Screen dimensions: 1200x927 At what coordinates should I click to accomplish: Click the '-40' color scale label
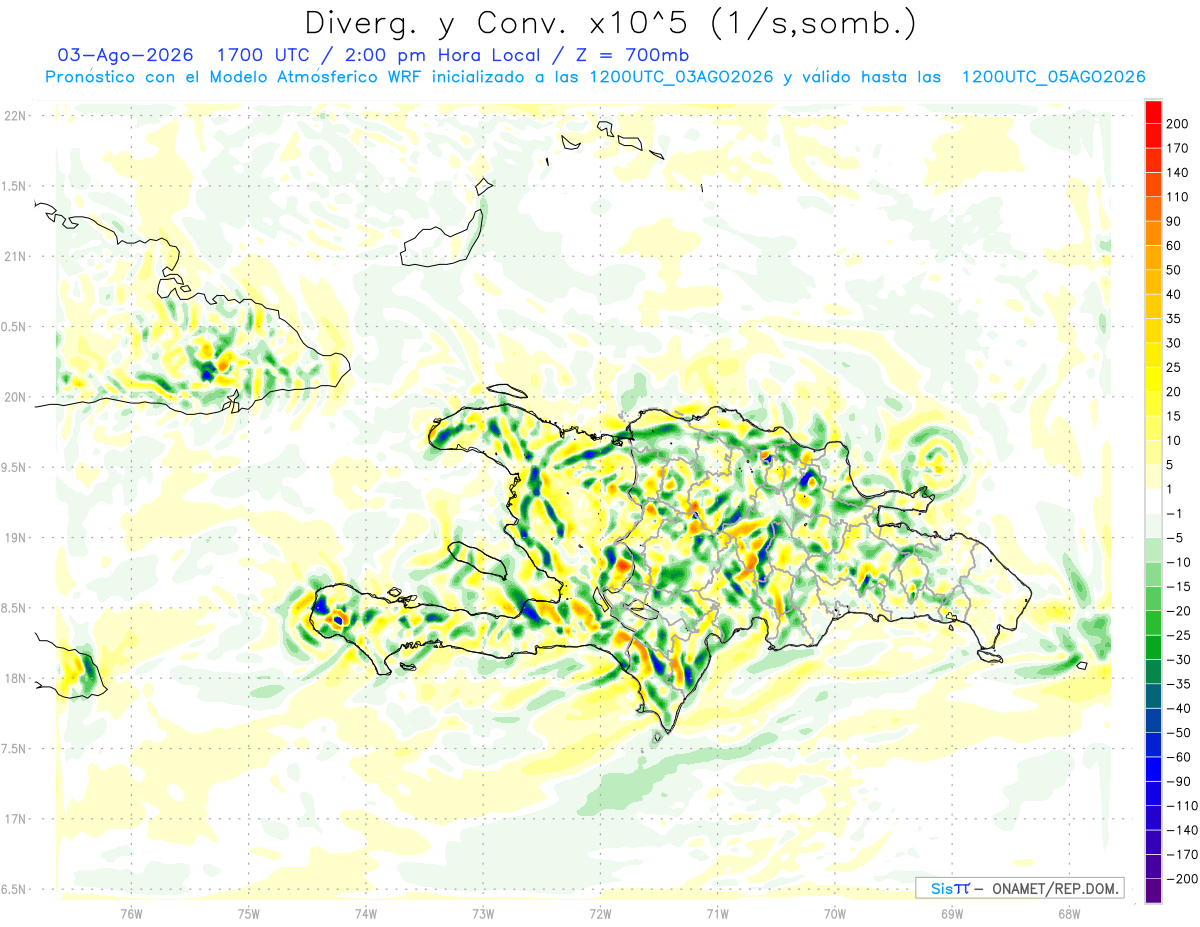[x=1178, y=708]
